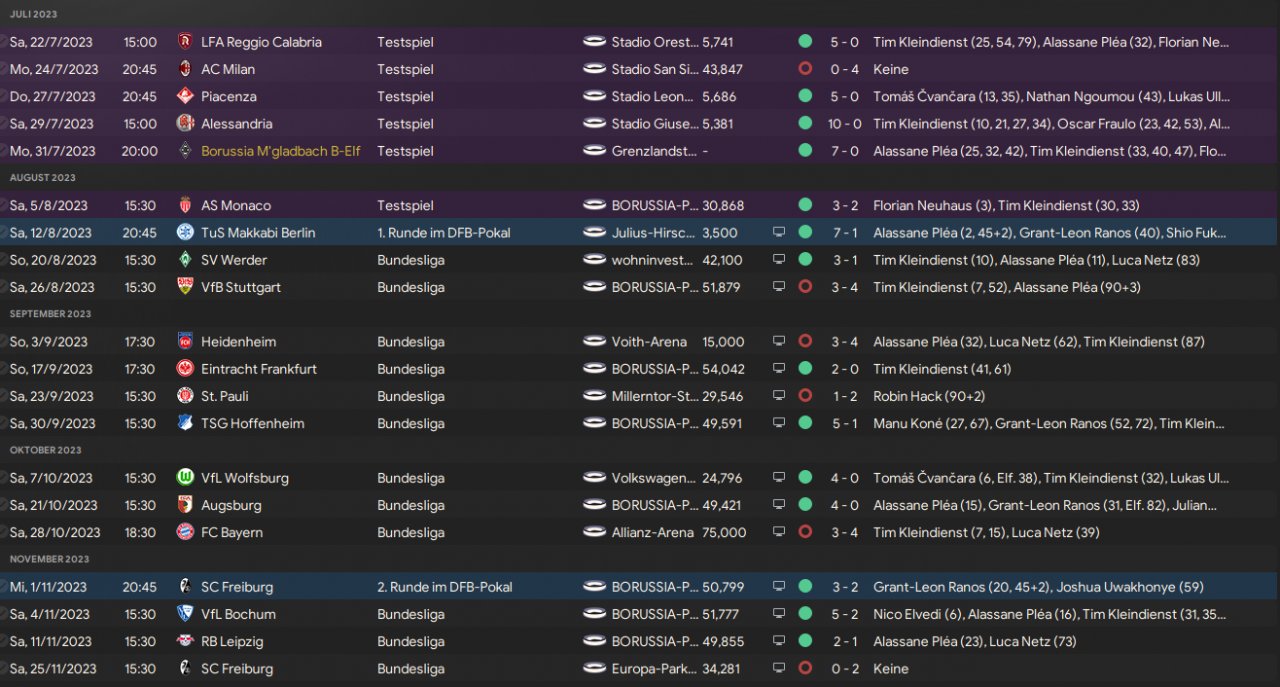Screen dimensions: 1280x687
Task: Open the Eintracht Frankfurt team link
Action: tap(259, 369)
